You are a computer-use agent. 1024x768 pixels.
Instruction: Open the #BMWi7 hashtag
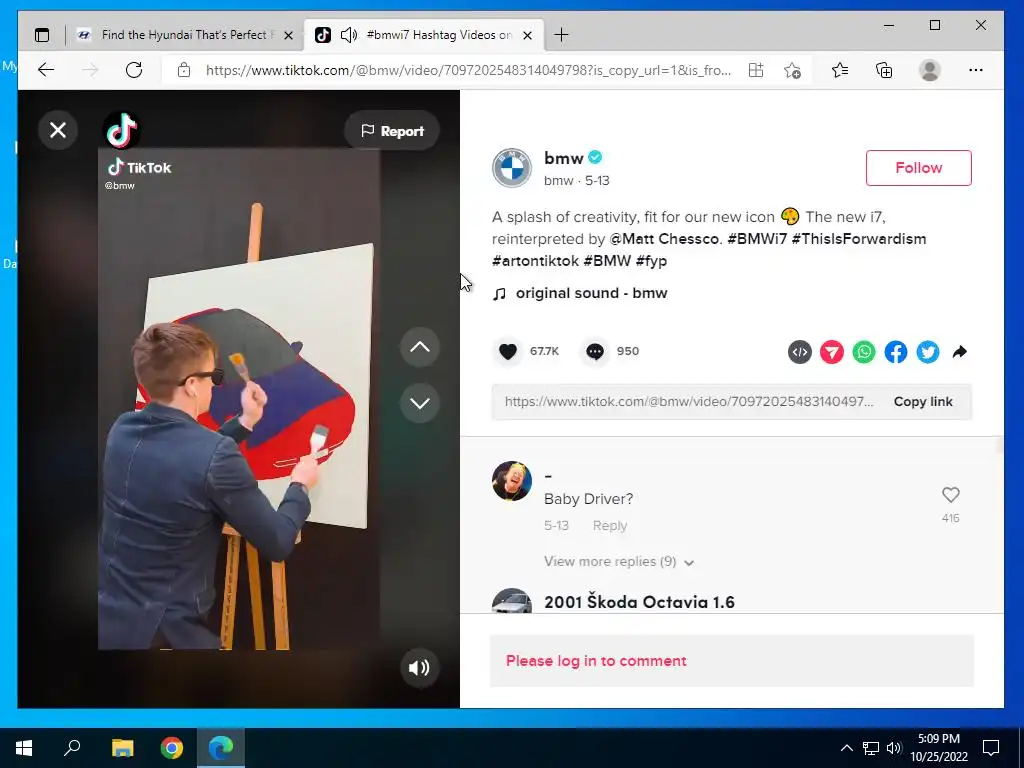pyautogui.click(x=757, y=239)
